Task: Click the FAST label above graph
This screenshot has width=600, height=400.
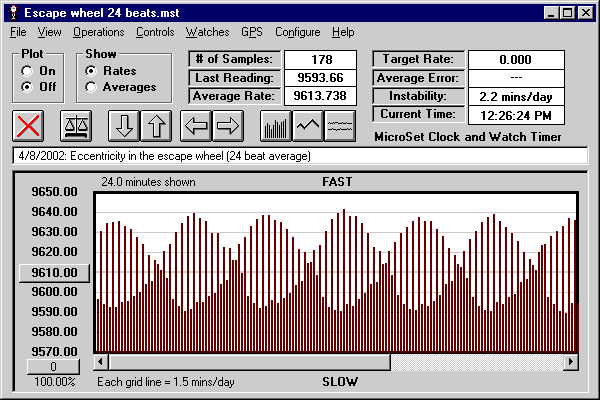Action: (337, 182)
